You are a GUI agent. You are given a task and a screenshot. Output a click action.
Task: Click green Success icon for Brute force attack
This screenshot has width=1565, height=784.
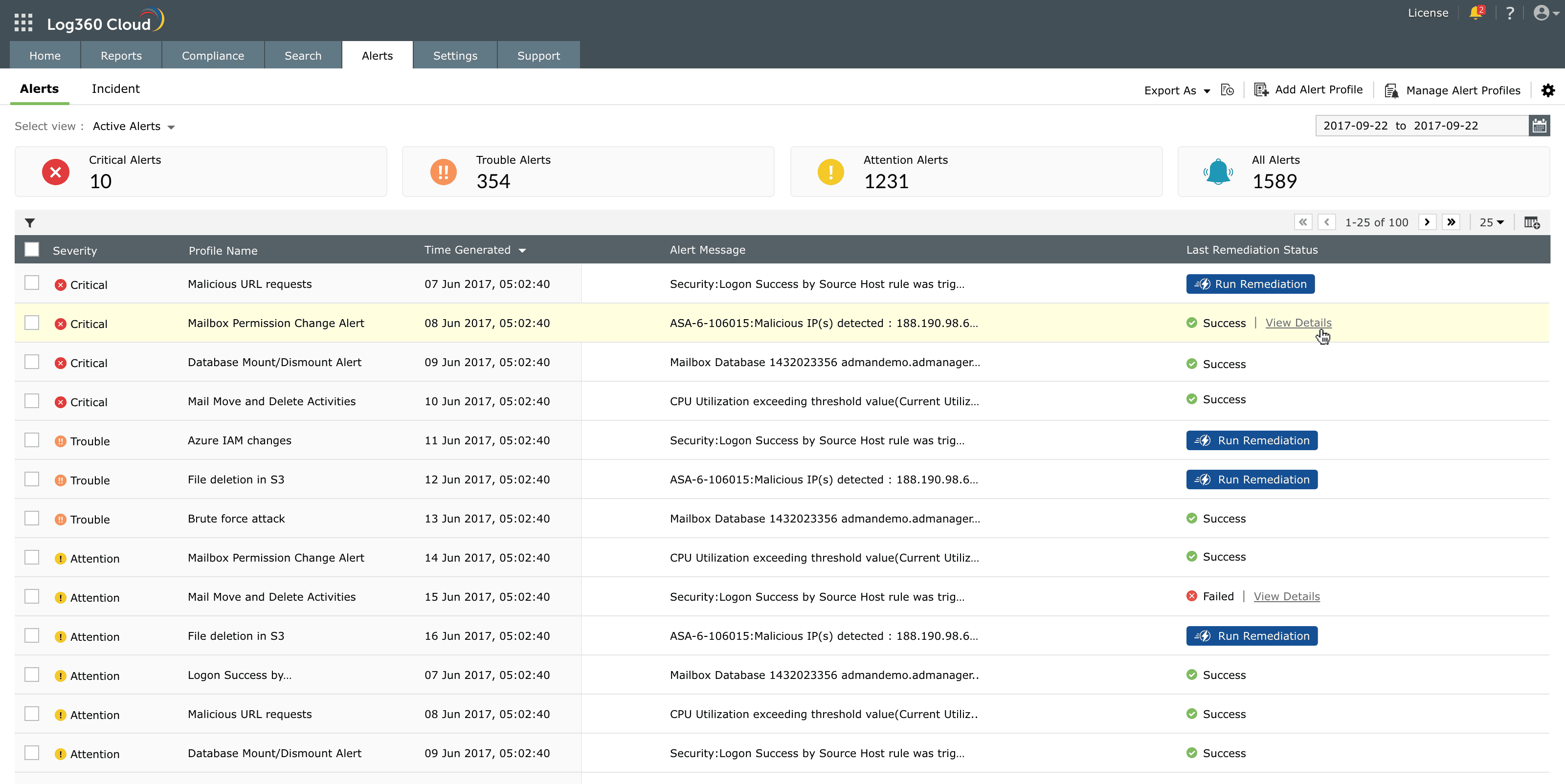pos(1192,519)
